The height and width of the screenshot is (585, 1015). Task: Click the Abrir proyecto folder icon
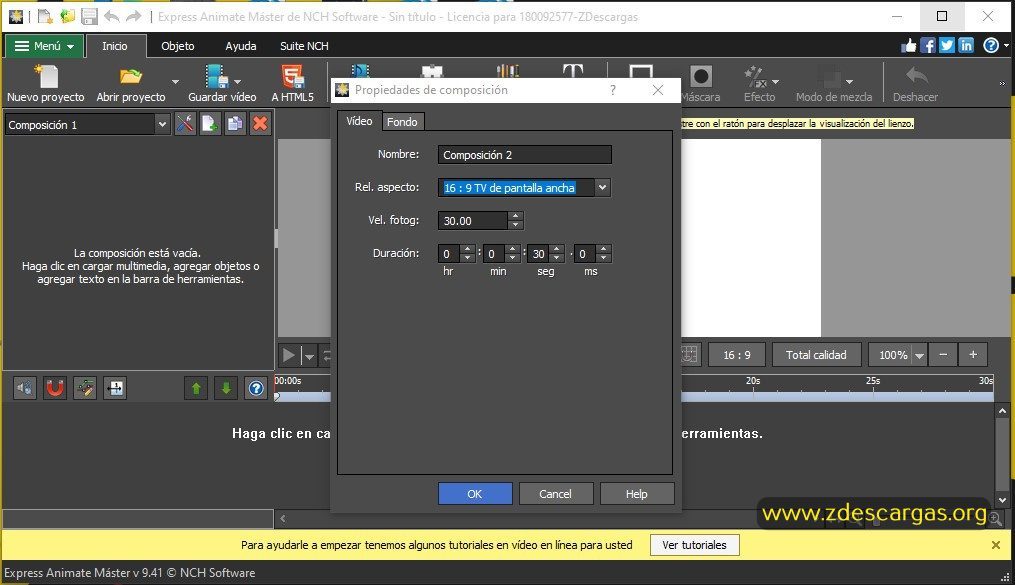click(131, 76)
